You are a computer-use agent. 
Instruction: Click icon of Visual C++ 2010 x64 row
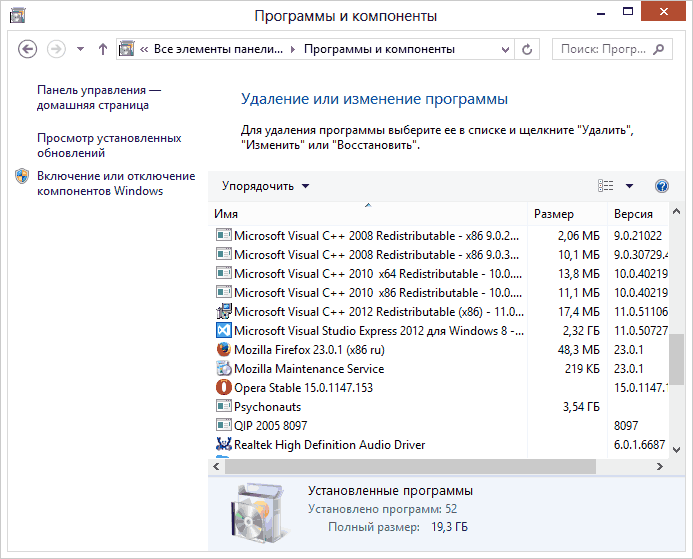point(224,273)
